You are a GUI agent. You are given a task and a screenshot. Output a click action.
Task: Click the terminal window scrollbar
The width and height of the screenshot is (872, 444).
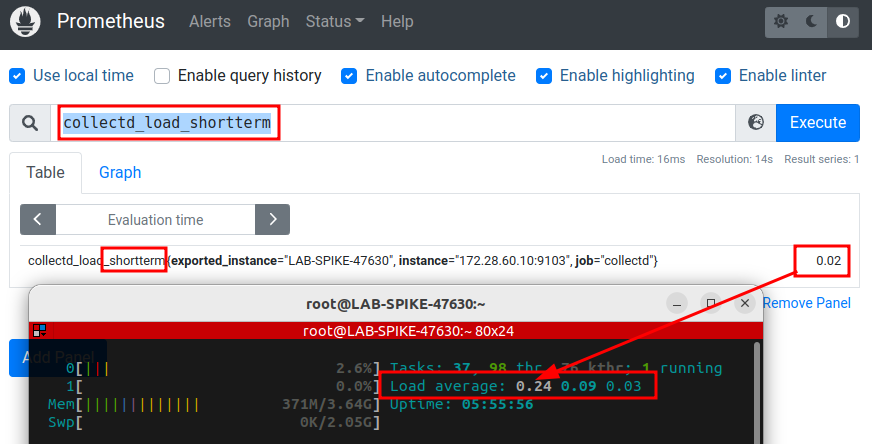coord(756,392)
